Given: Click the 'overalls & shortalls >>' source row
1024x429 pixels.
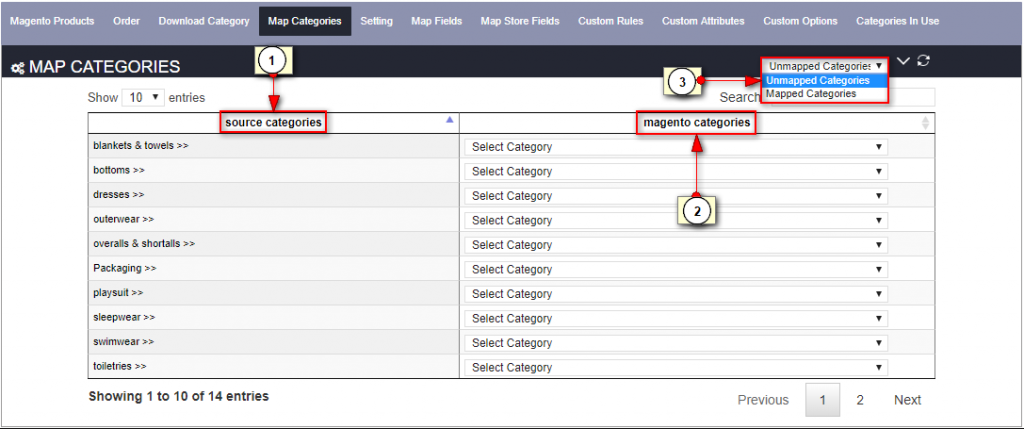Looking at the screenshot, I should pos(274,244).
